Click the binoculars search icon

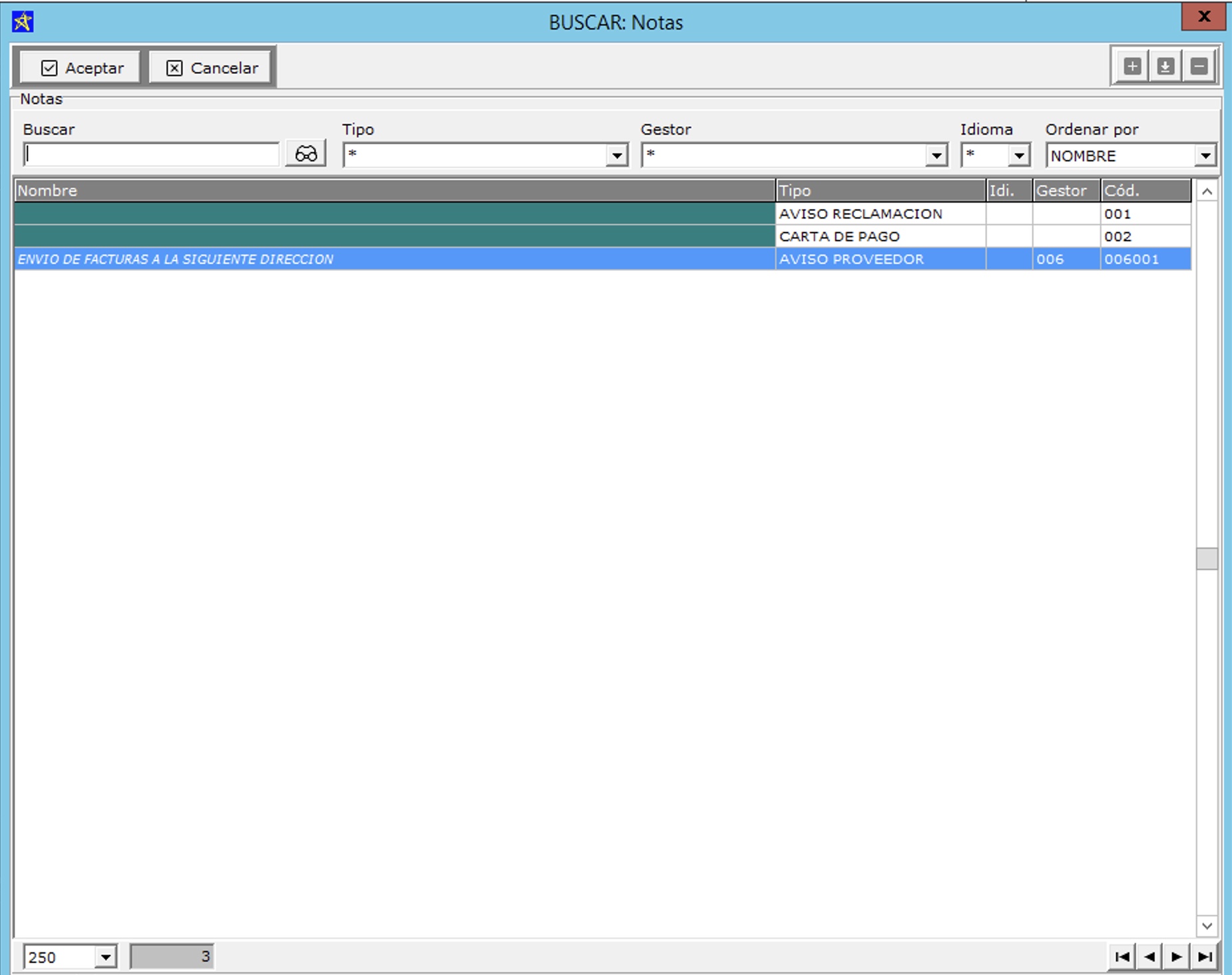point(306,154)
